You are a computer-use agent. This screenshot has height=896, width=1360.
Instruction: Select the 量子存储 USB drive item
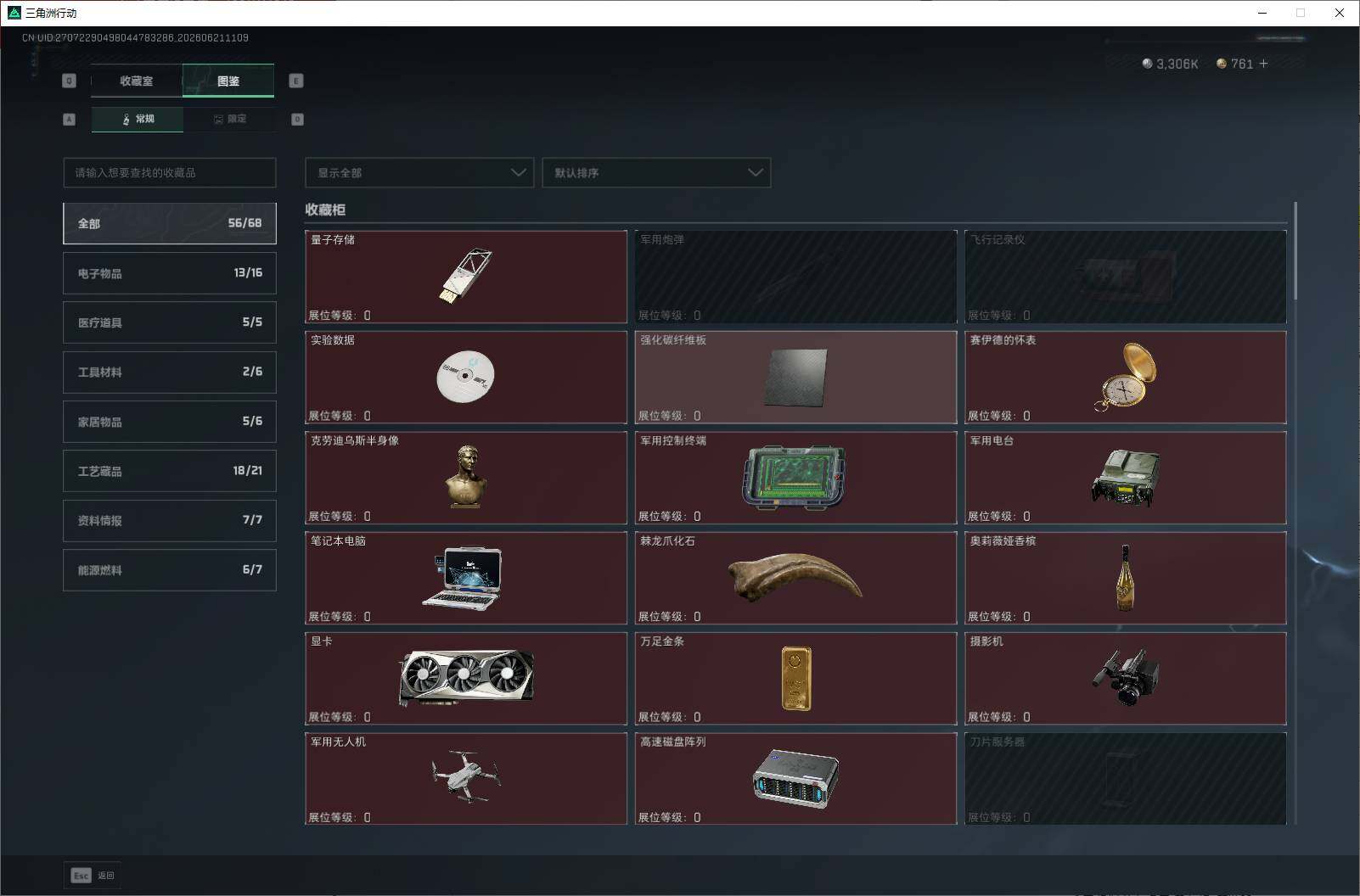point(466,277)
